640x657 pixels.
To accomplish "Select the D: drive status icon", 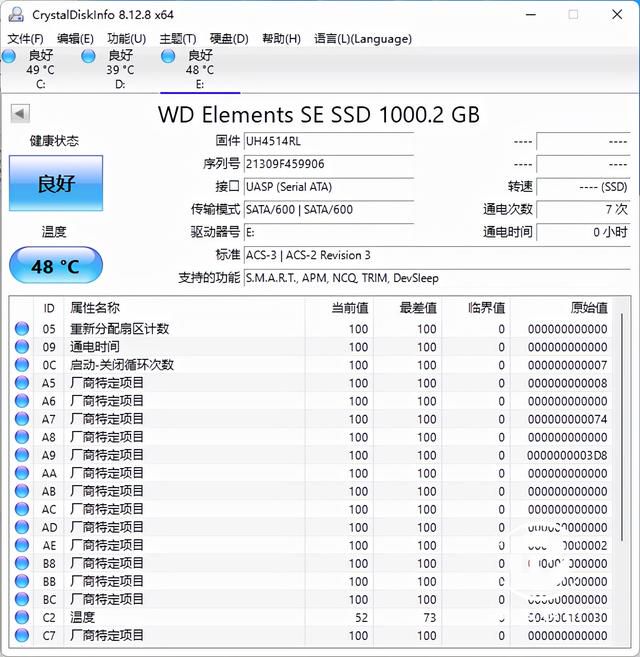I will click(x=88, y=56).
